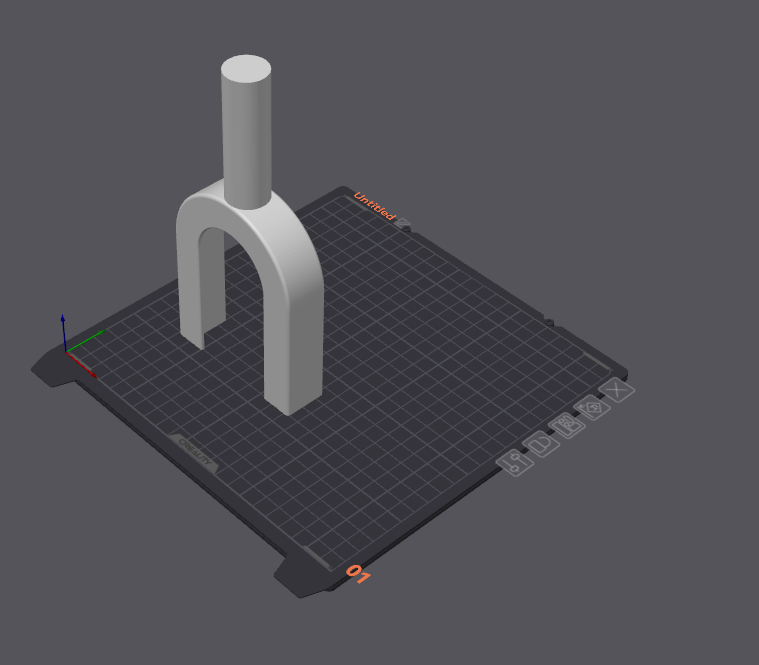Click the orange Untitled plate name
The image size is (759, 665).
coord(374,206)
